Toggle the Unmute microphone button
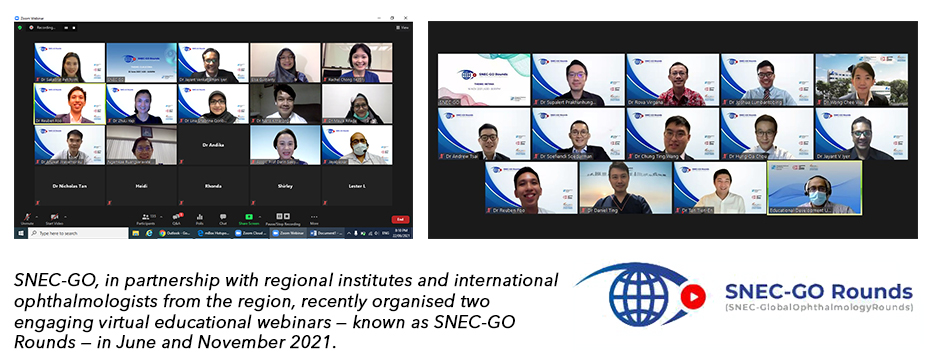The height and width of the screenshot is (362, 932). (x=27, y=217)
